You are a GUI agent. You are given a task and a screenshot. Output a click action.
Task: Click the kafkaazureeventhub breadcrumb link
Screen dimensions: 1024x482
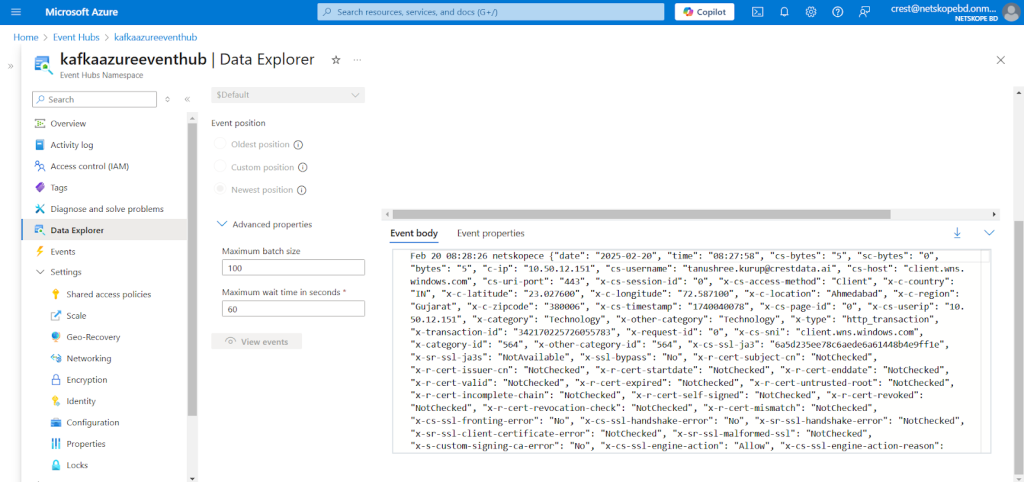click(155, 38)
